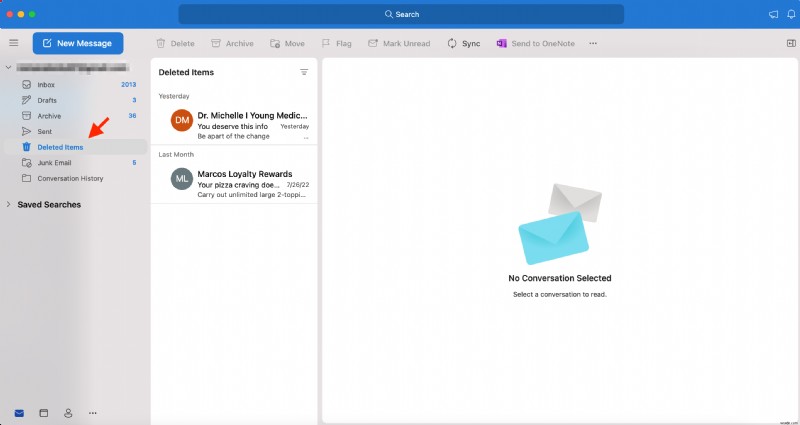Click the Inbox tray icon
Screen dimensions: 800x425
(x=27, y=85)
